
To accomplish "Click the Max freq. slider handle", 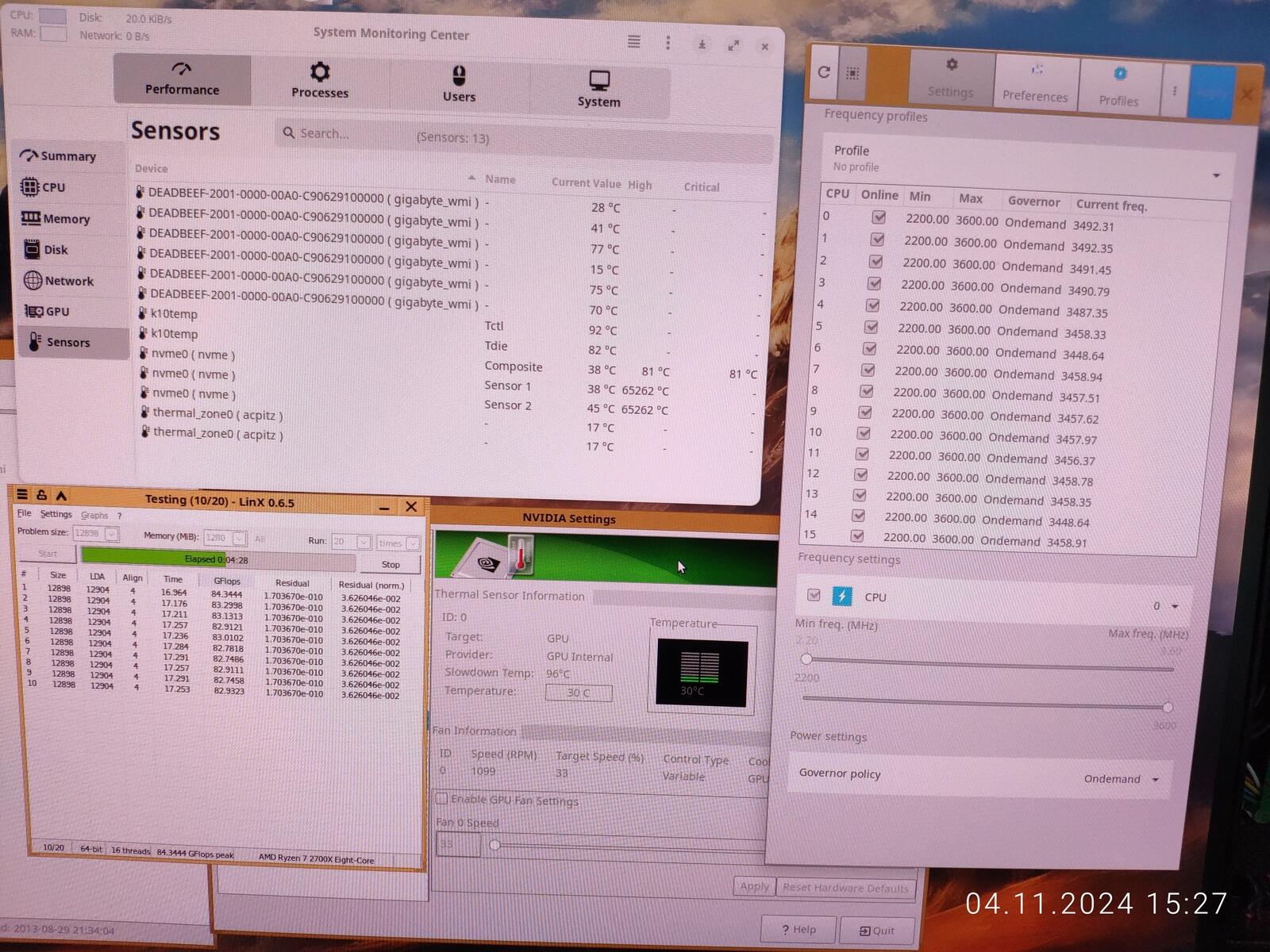I will coord(1168,707).
